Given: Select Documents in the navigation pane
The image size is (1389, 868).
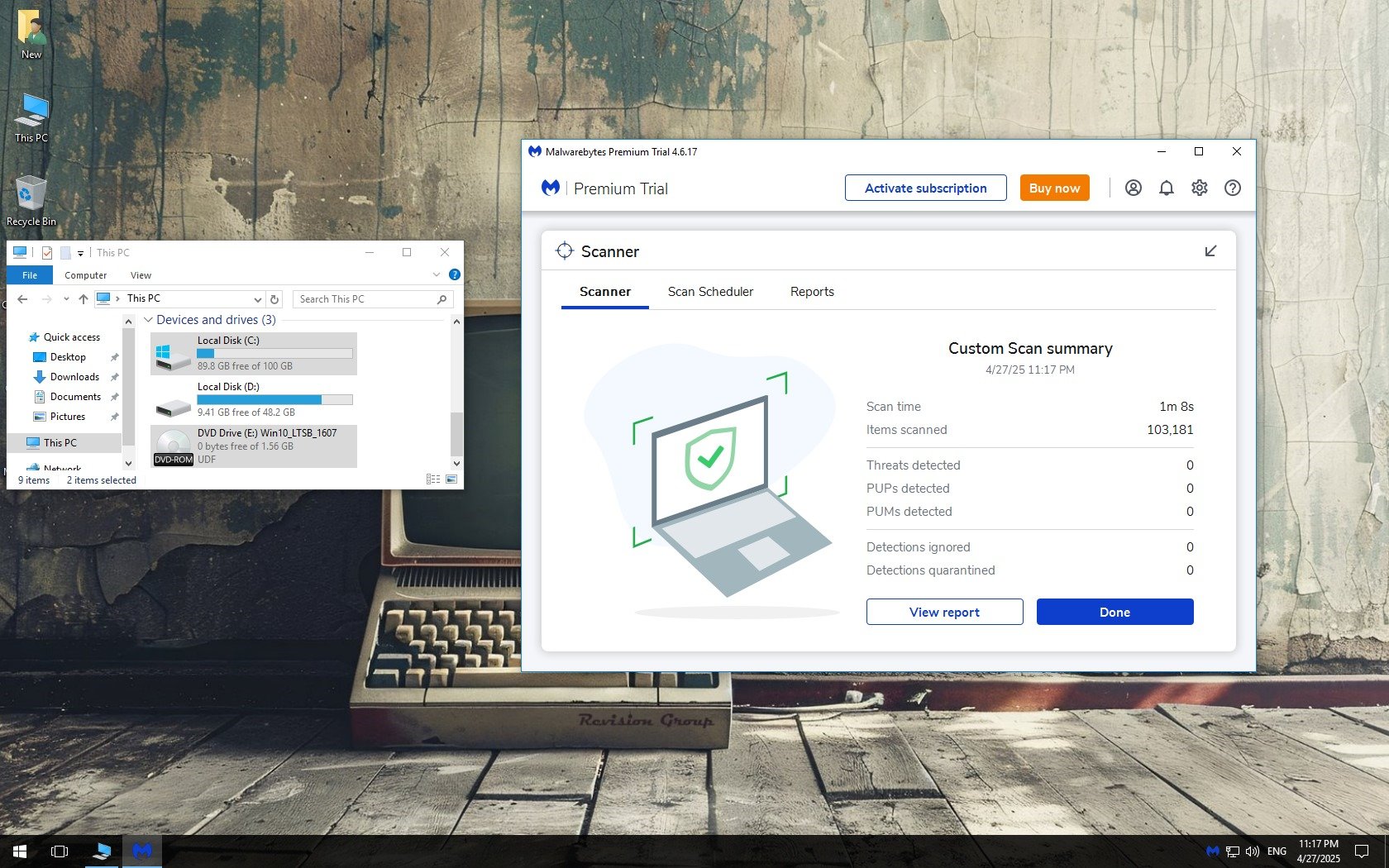Looking at the screenshot, I should pyautogui.click(x=75, y=397).
